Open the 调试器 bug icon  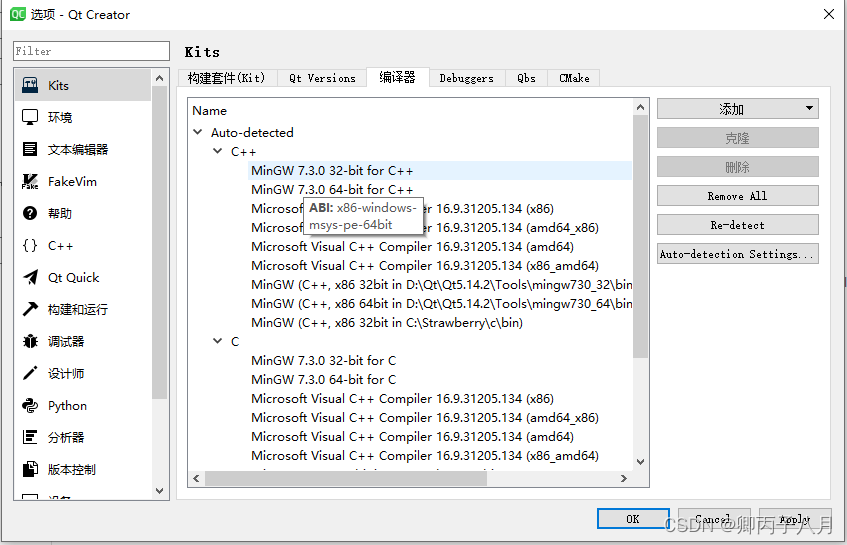pos(30,341)
